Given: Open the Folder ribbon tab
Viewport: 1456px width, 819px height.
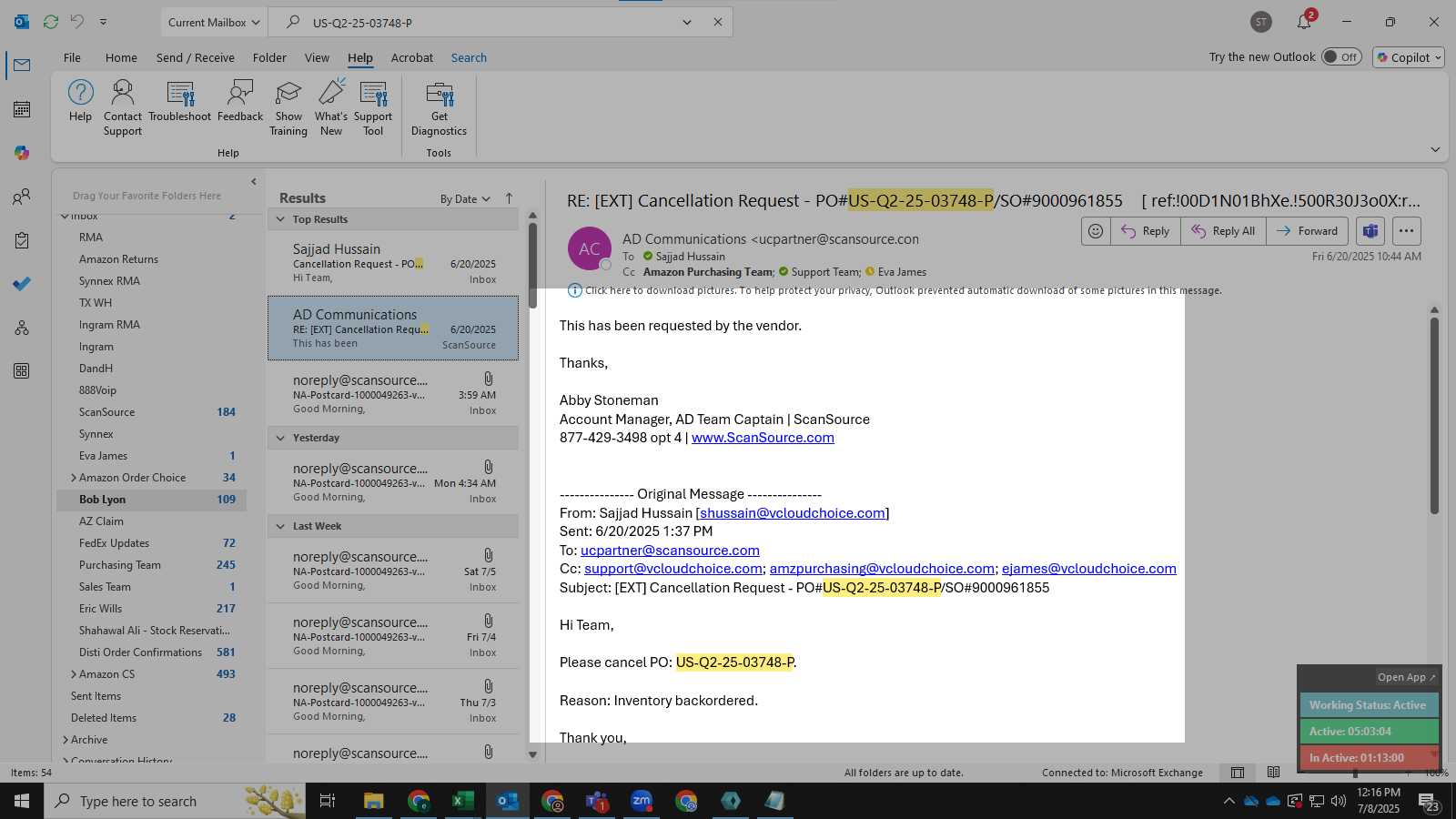Looking at the screenshot, I should click(x=269, y=57).
